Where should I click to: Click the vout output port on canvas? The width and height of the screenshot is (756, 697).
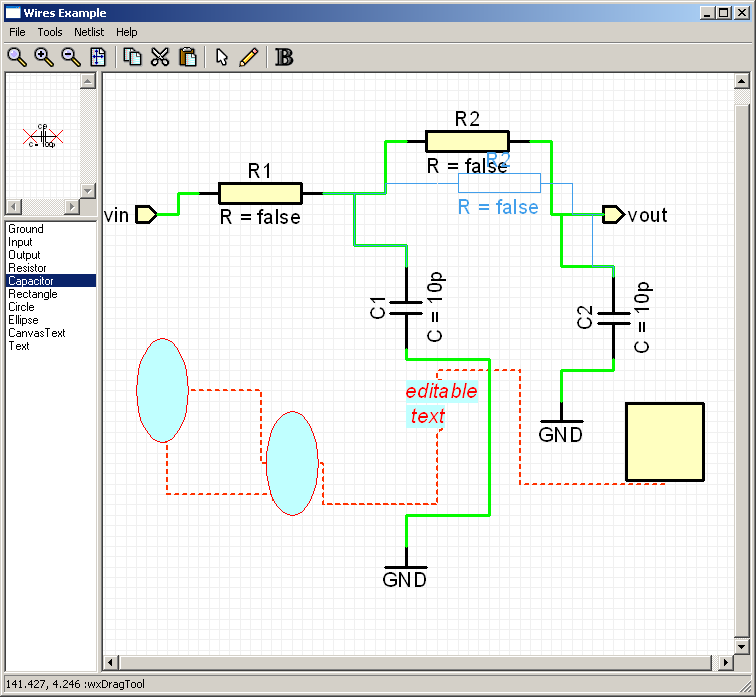(613, 214)
